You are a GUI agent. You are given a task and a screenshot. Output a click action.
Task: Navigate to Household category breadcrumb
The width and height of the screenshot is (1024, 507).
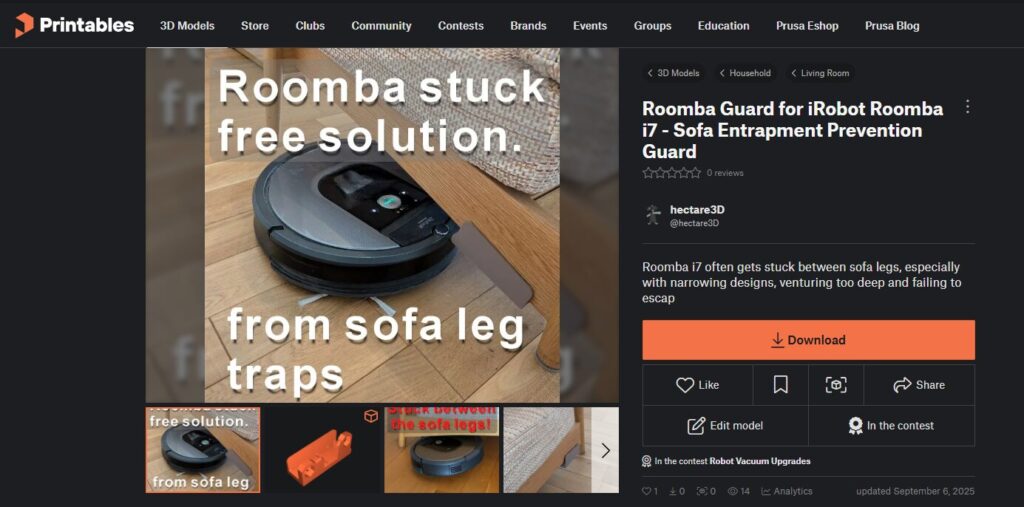[x=745, y=73]
